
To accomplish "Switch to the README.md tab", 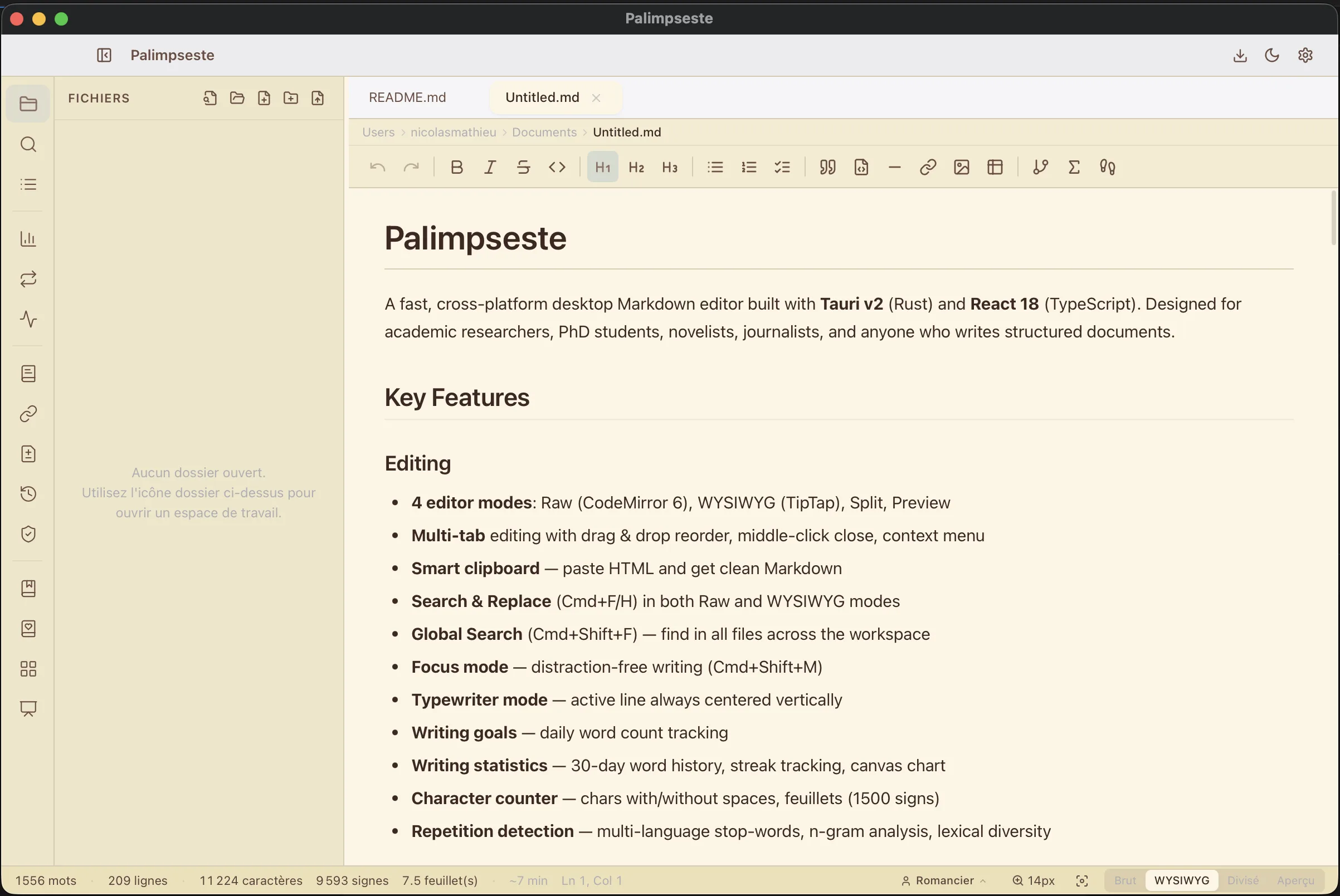I will tap(408, 97).
